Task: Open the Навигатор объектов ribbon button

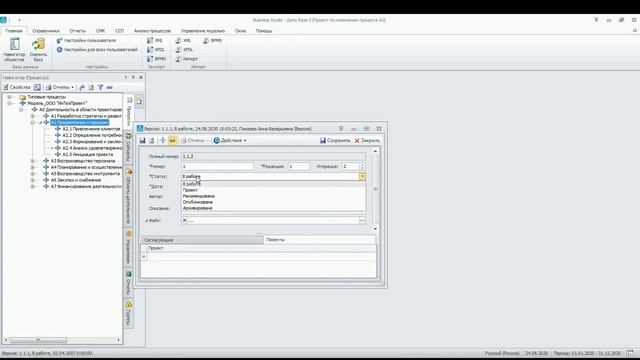Action: point(14,50)
